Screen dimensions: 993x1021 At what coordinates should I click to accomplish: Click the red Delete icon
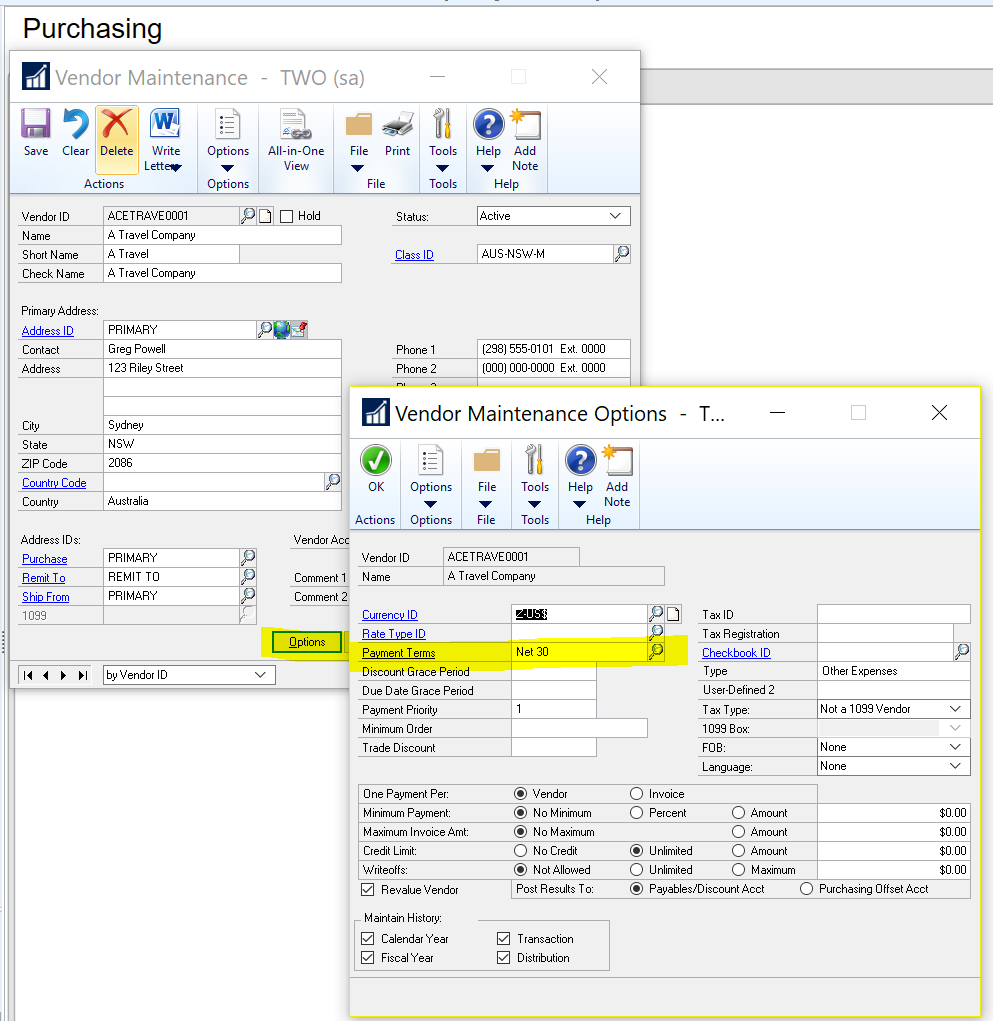(x=117, y=125)
